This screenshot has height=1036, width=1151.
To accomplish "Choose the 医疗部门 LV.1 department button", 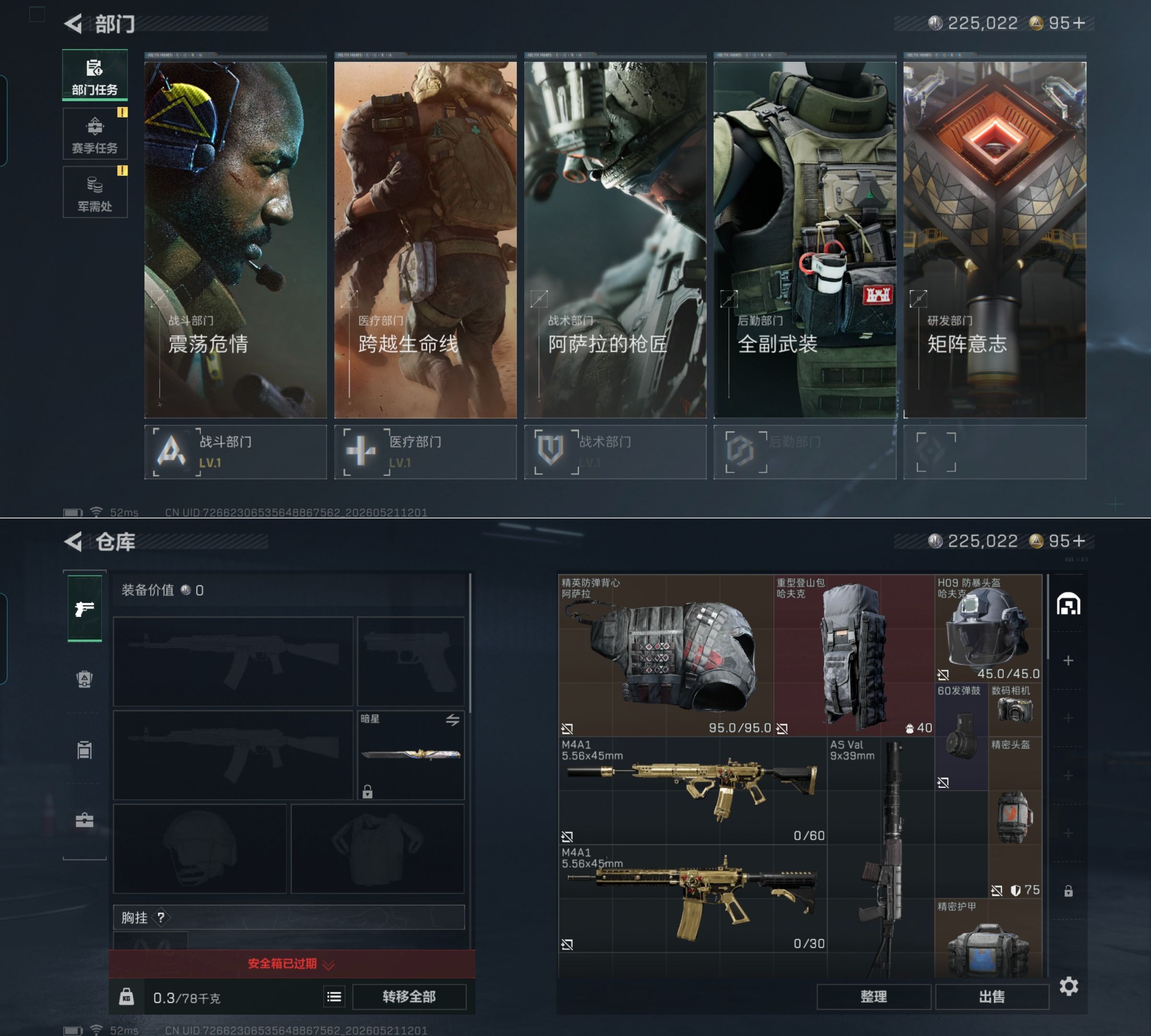I will pyautogui.click(x=425, y=452).
